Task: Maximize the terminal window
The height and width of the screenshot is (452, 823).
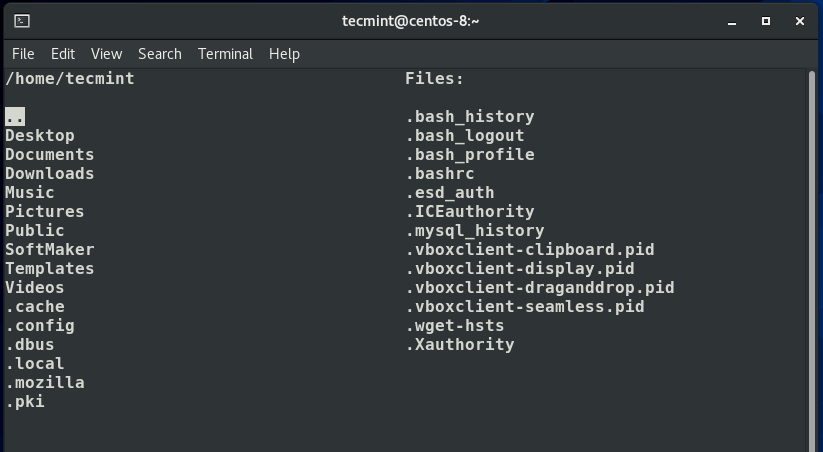Action: point(766,20)
